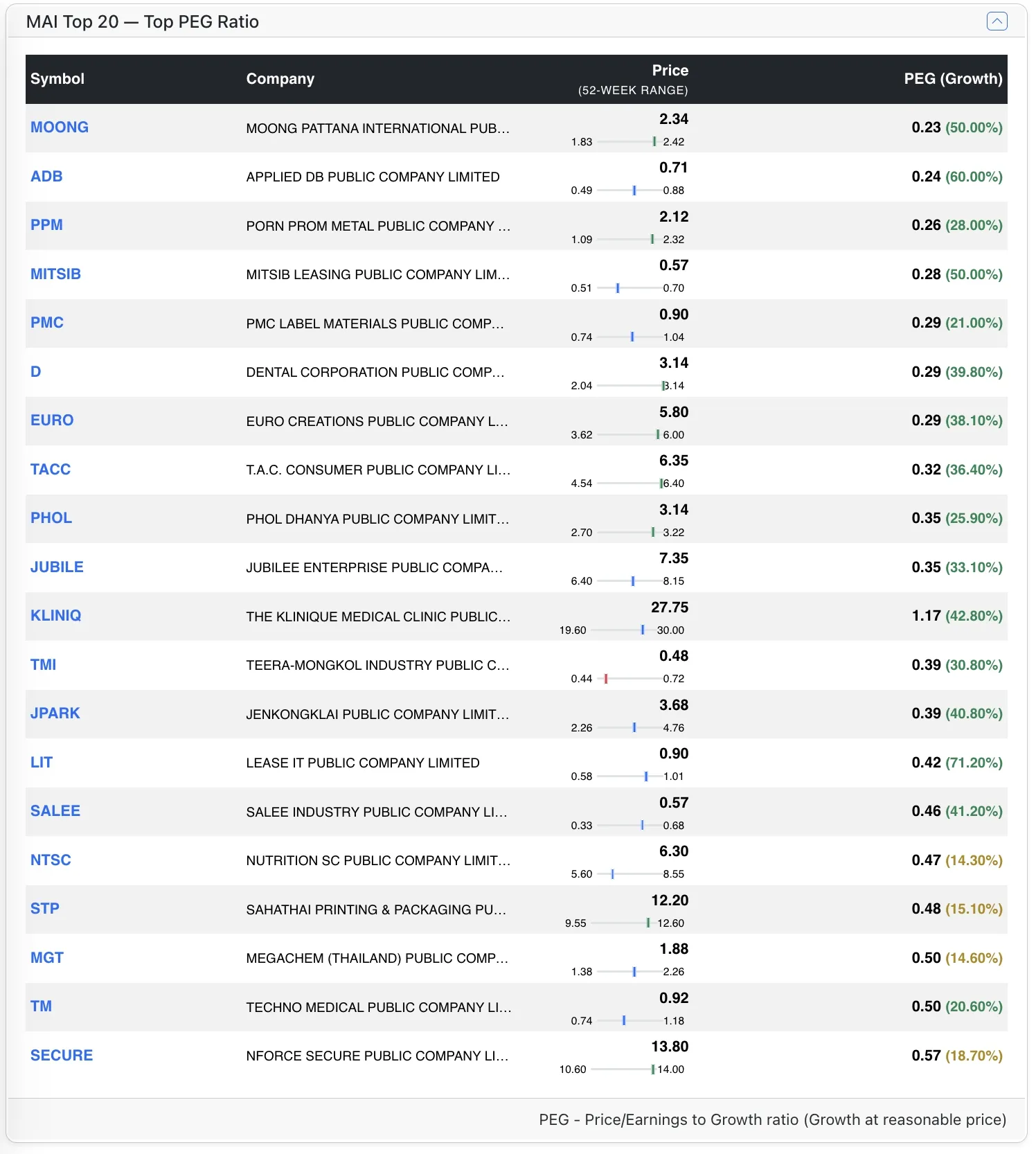Screen dimensions: 1036x1154
Task: Open the JPARK symbol link
Action: click(55, 713)
